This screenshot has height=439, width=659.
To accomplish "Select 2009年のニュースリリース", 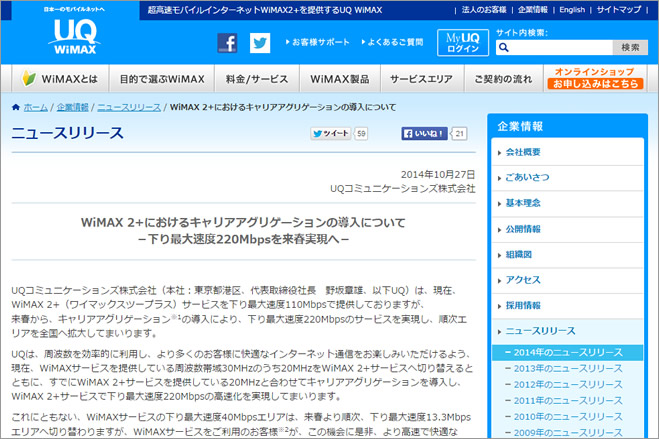I will pos(567,432).
